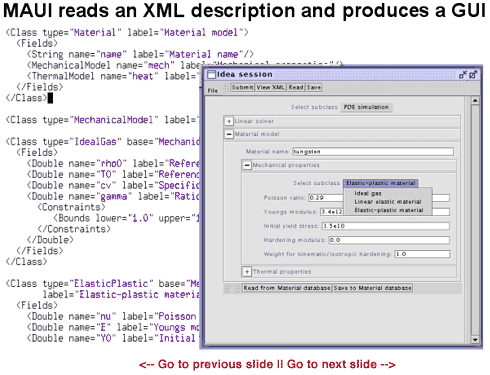The width and height of the screenshot is (490, 375).
Task: Expand the Thermal properties section
Action: pyautogui.click(x=247, y=272)
